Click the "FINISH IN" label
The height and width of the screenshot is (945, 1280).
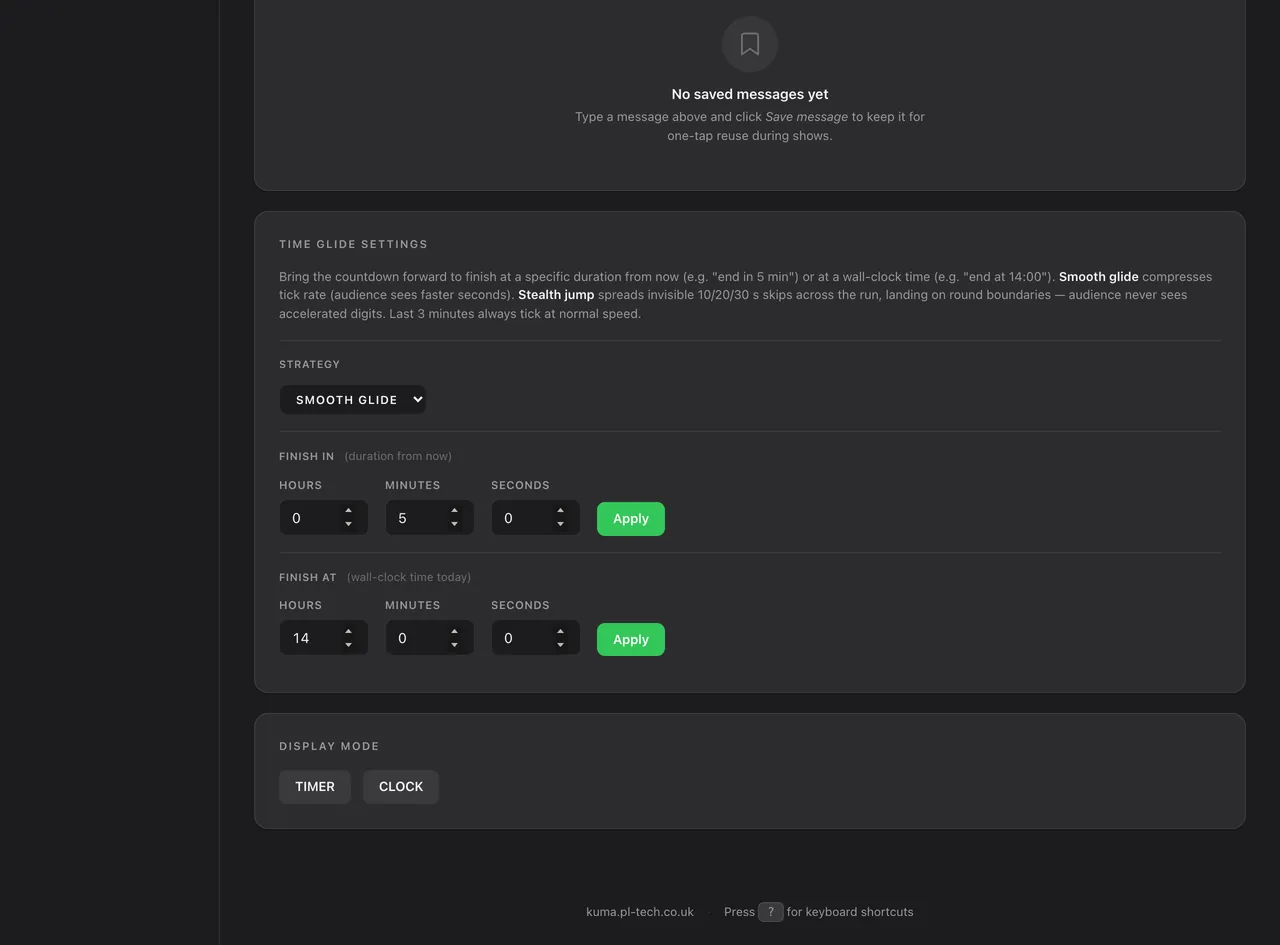tap(307, 456)
